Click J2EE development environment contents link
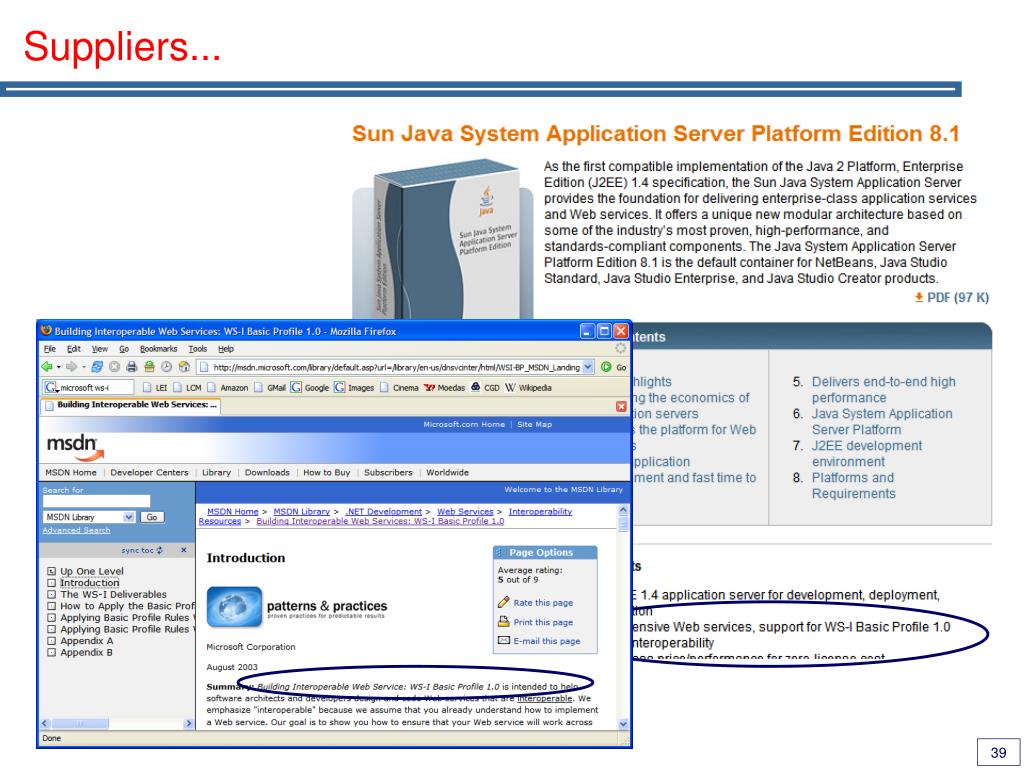Screen dimensions: 1024x768 point(867,454)
